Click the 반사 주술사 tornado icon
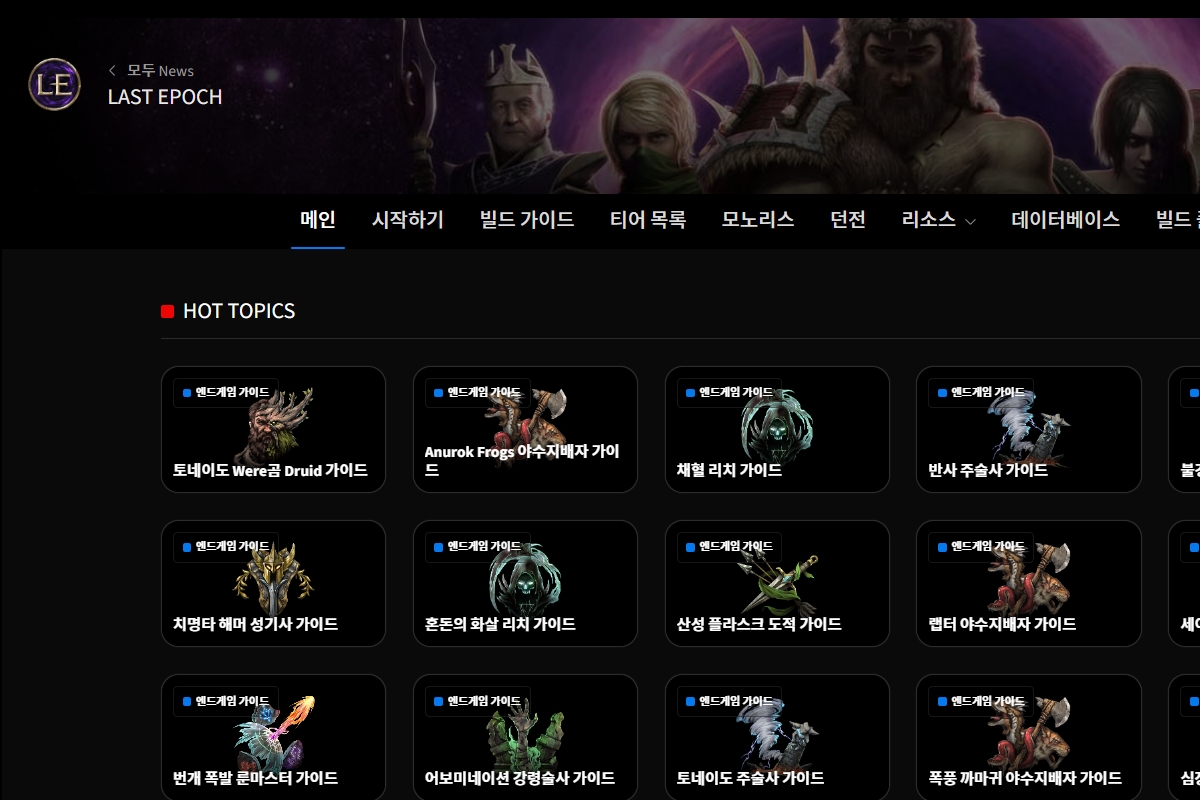The image size is (1200, 800). click(x=1028, y=426)
